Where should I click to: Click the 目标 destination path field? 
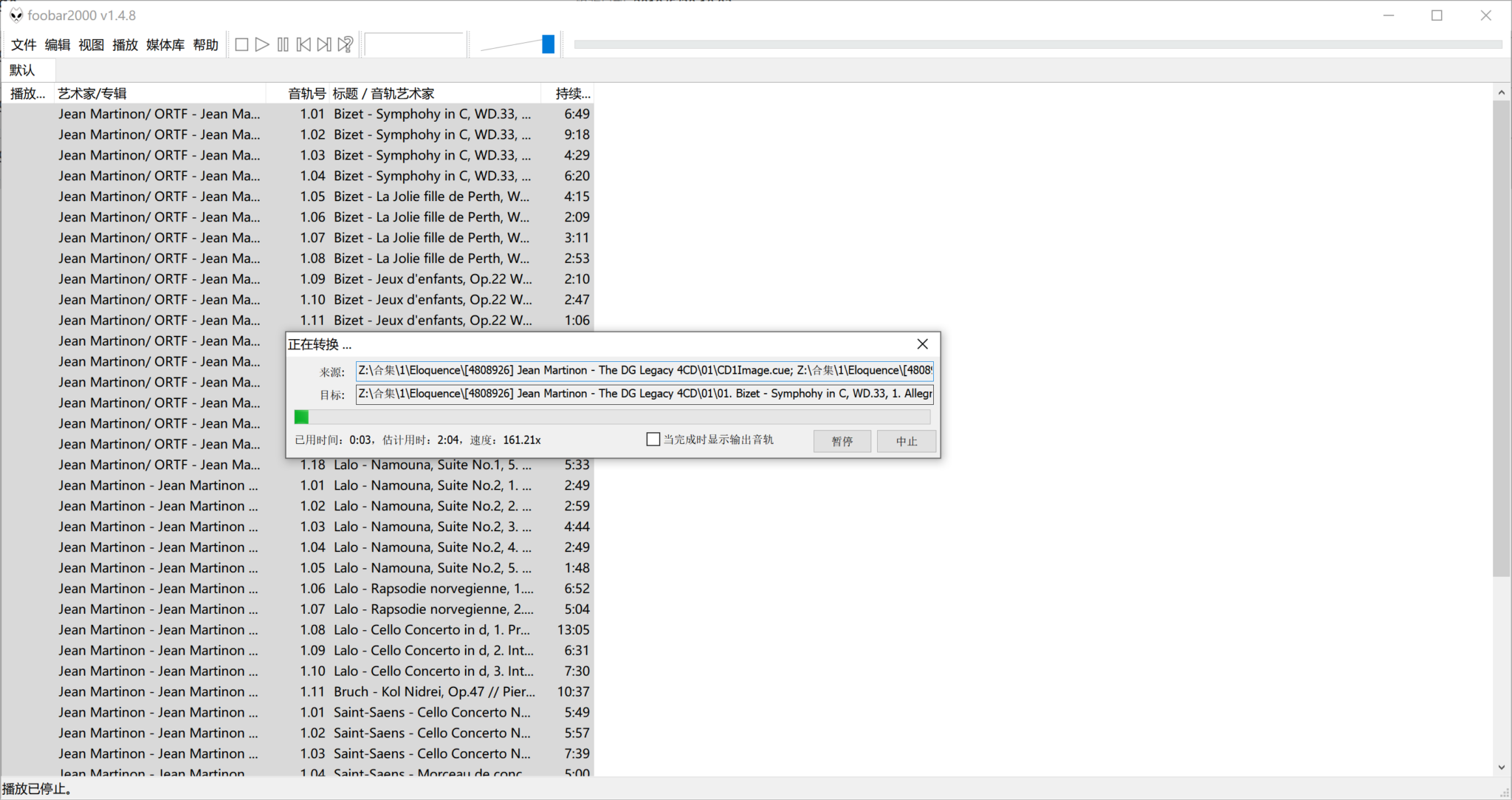[645, 394]
